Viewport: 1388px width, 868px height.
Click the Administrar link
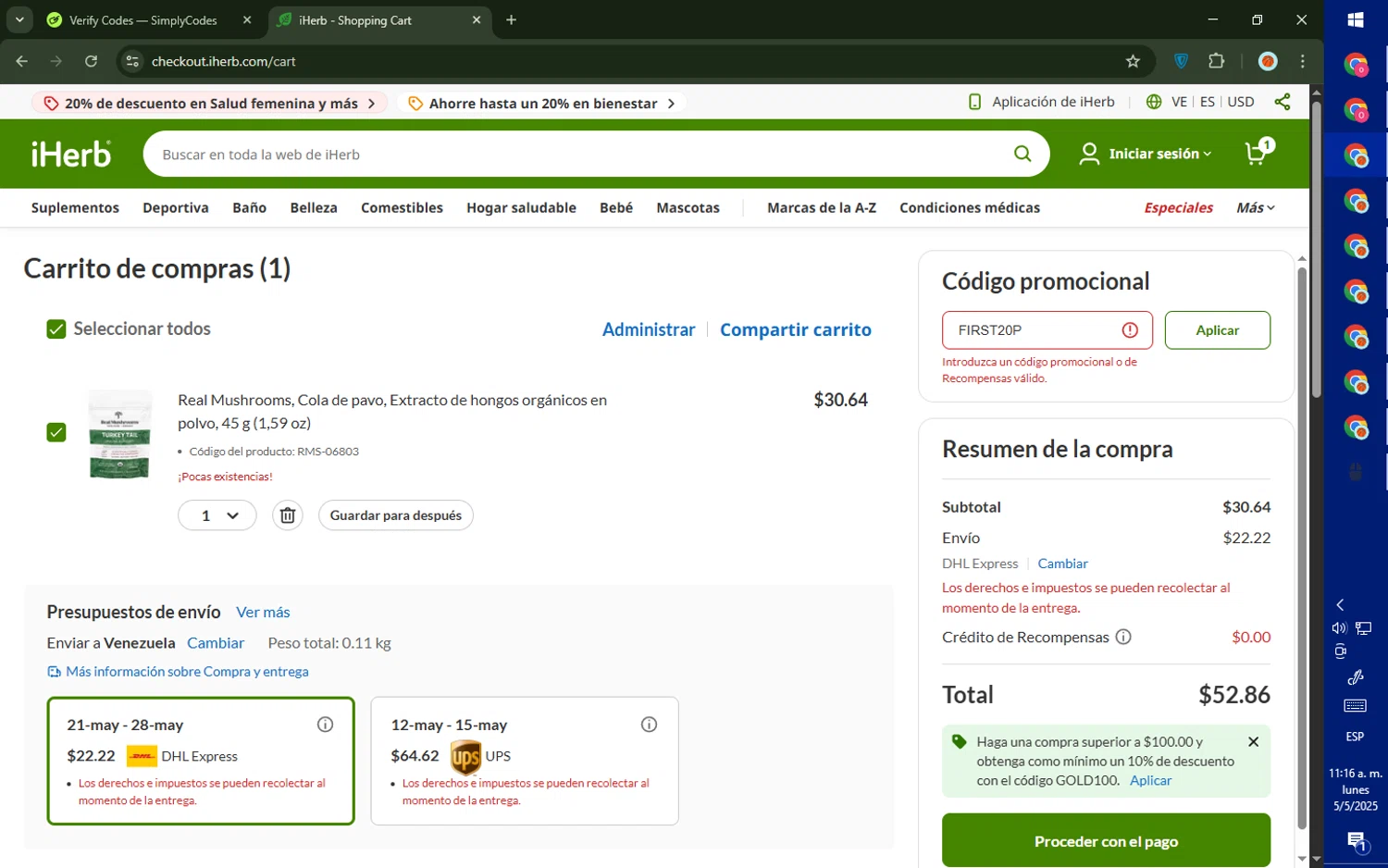click(649, 329)
